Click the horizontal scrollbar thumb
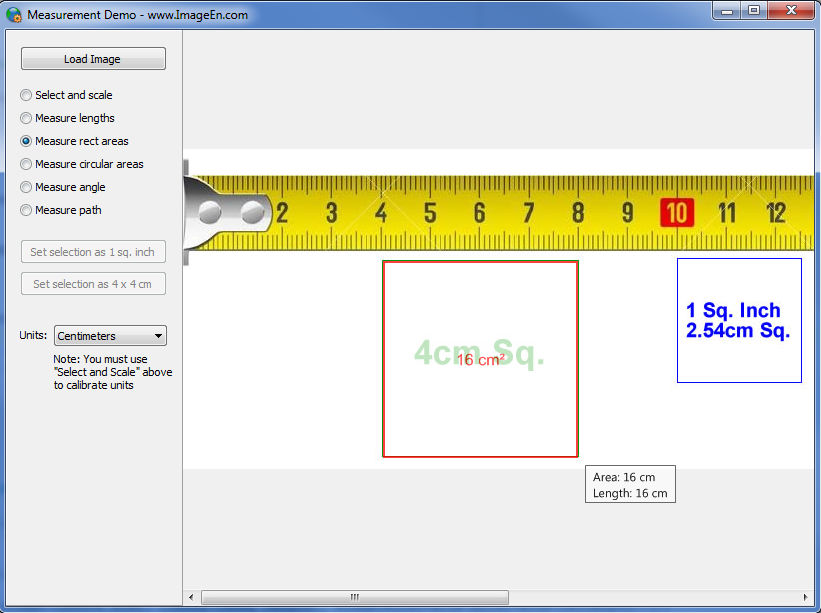 [x=354, y=597]
